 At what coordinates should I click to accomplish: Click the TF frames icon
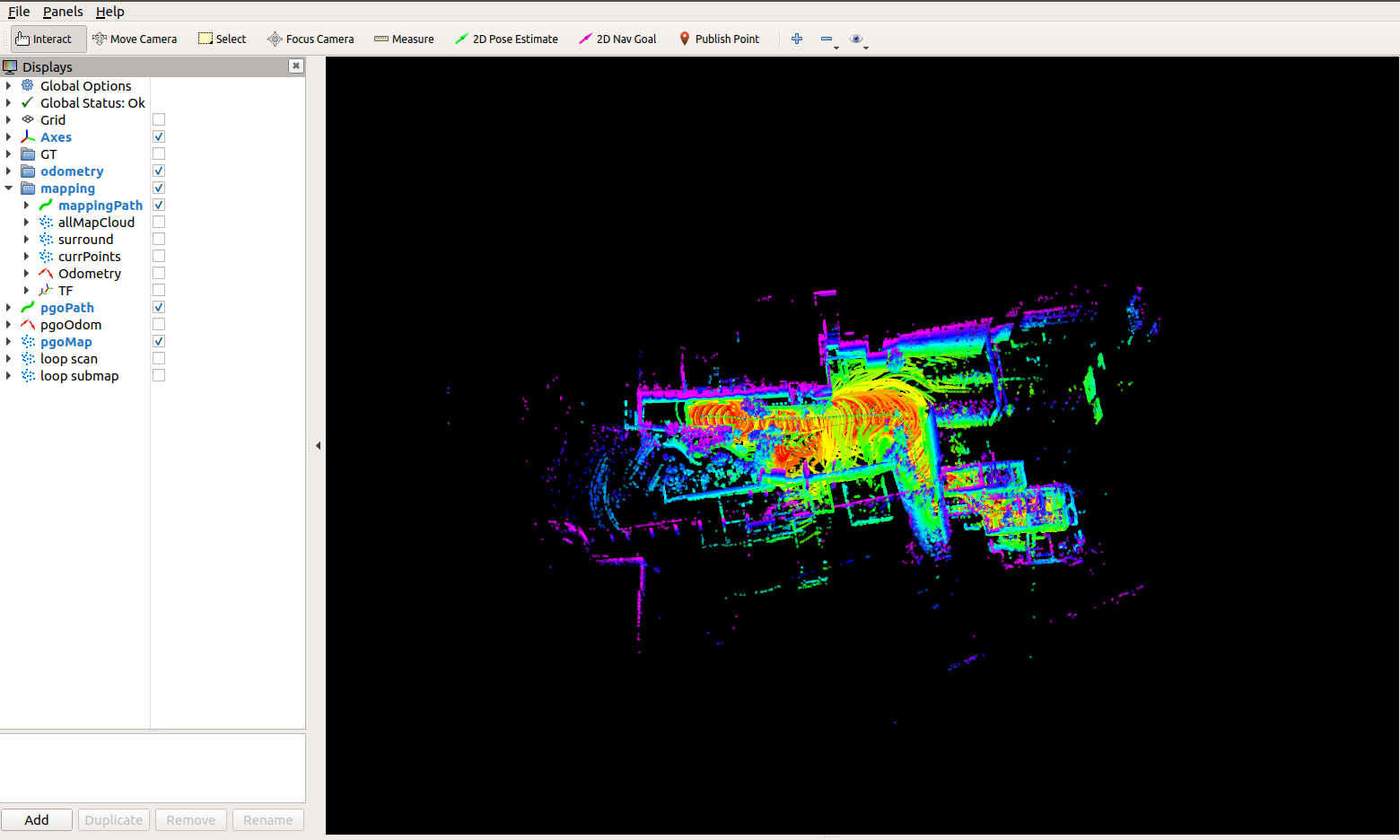46,290
